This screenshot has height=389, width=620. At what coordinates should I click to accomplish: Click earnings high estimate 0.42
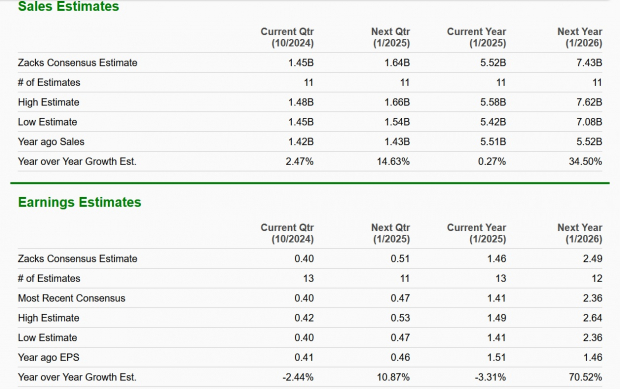304,318
